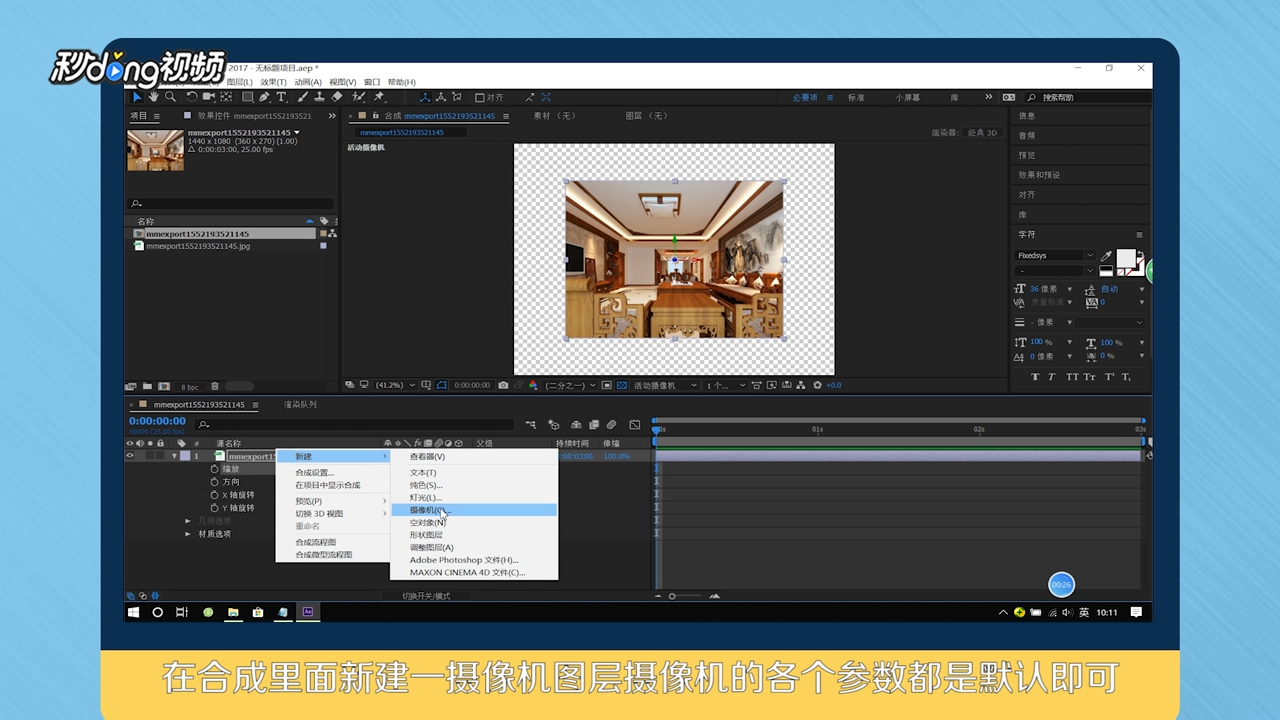The height and width of the screenshot is (720, 1280).
Task: Toggle the 切换开关/模式 switches button
Action: point(426,596)
